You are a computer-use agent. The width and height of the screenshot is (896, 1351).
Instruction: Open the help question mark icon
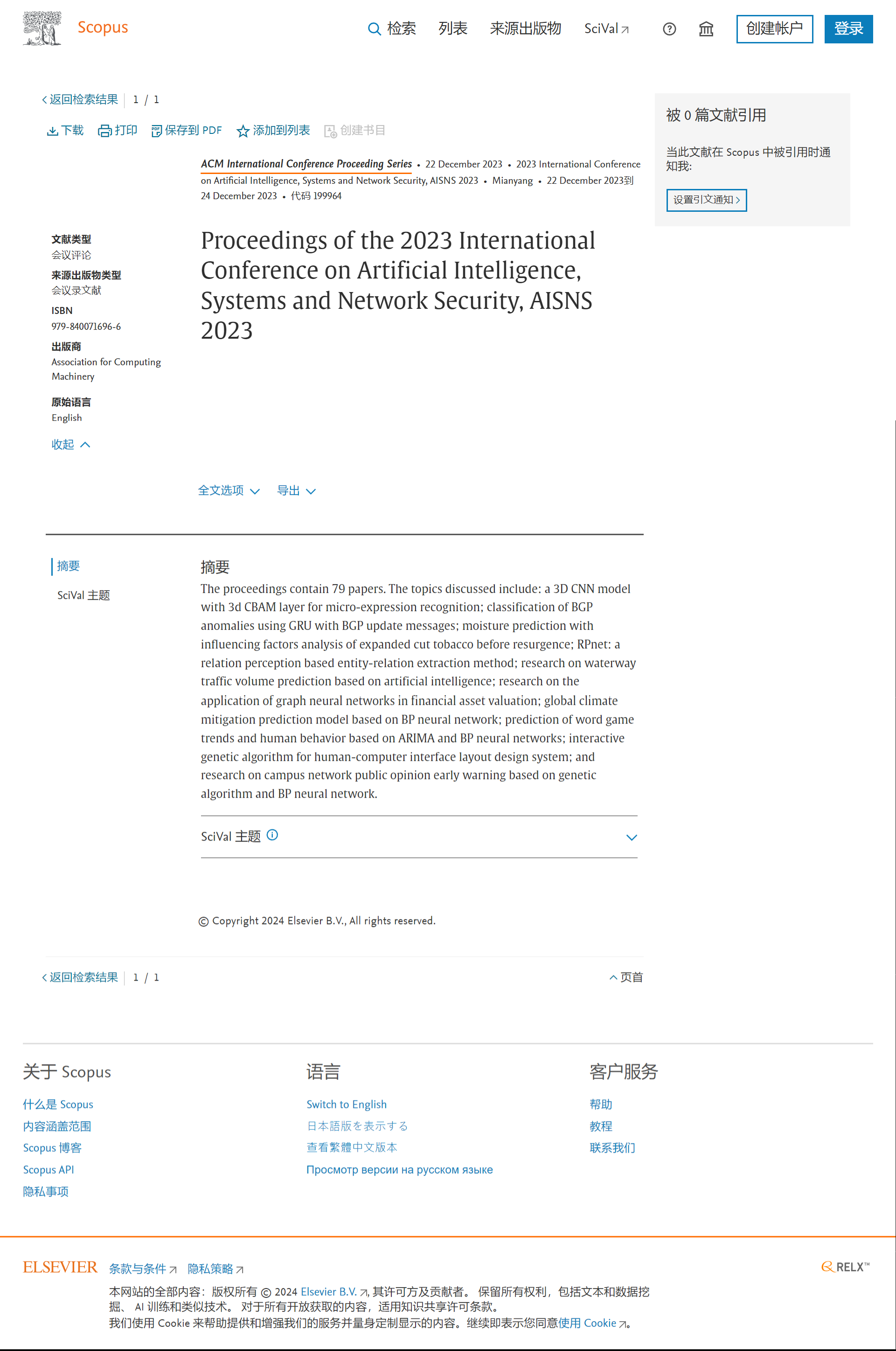pyautogui.click(x=669, y=29)
